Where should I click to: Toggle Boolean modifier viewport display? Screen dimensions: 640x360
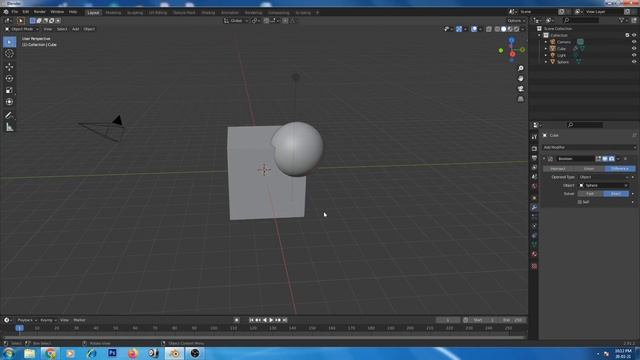tap(605, 159)
